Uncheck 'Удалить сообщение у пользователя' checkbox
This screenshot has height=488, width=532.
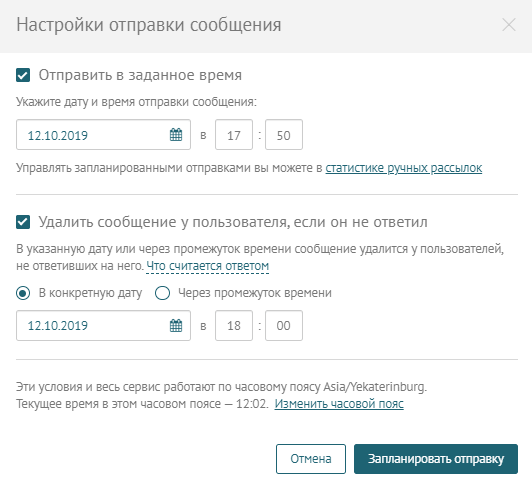(23, 222)
